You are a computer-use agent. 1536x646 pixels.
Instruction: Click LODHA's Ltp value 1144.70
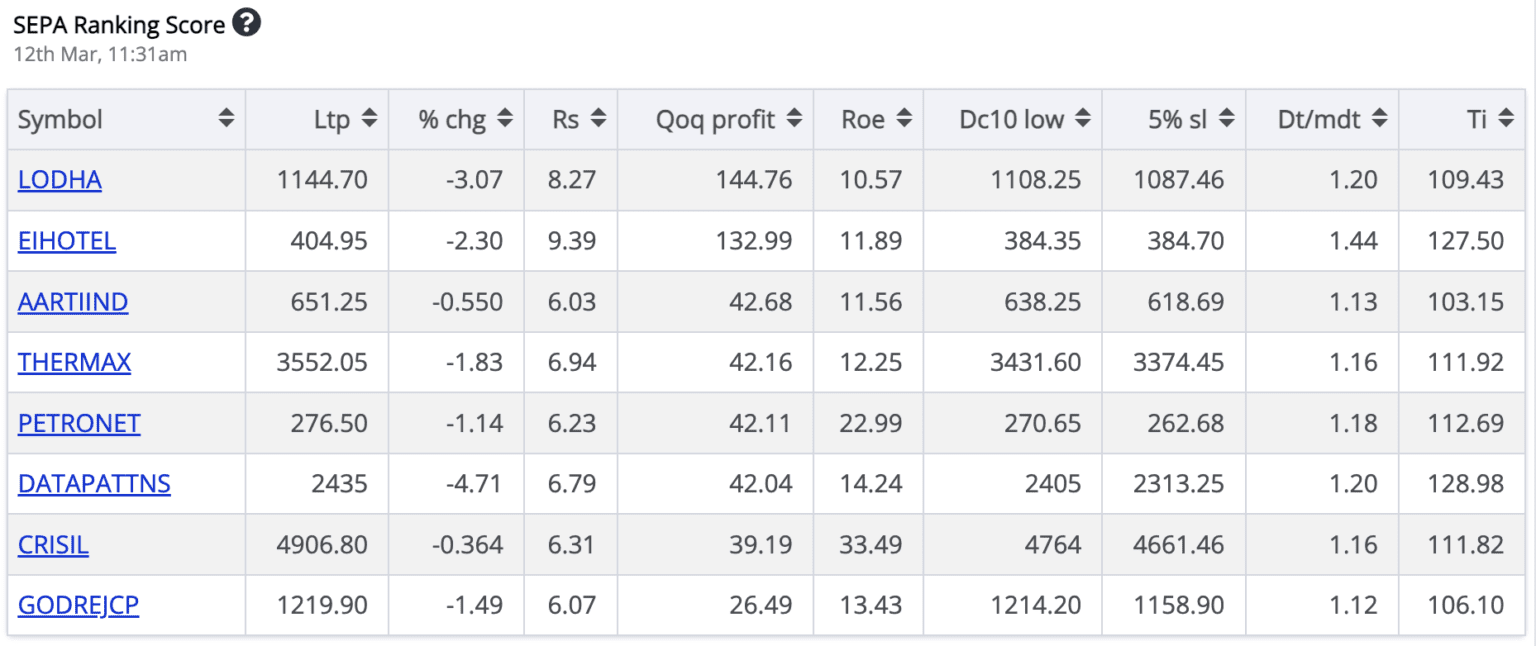323,180
